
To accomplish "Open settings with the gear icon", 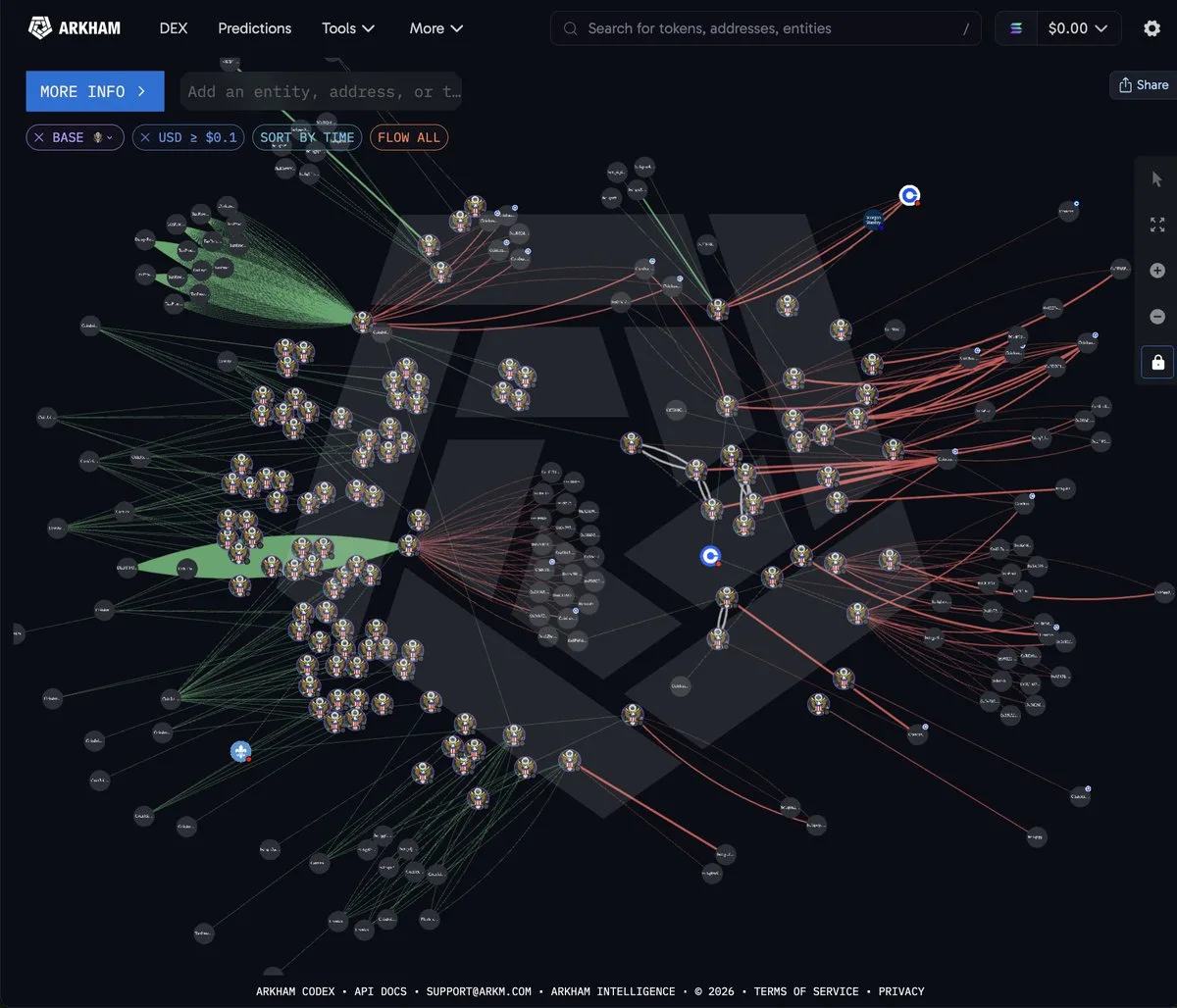I will [x=1151, y=28].
